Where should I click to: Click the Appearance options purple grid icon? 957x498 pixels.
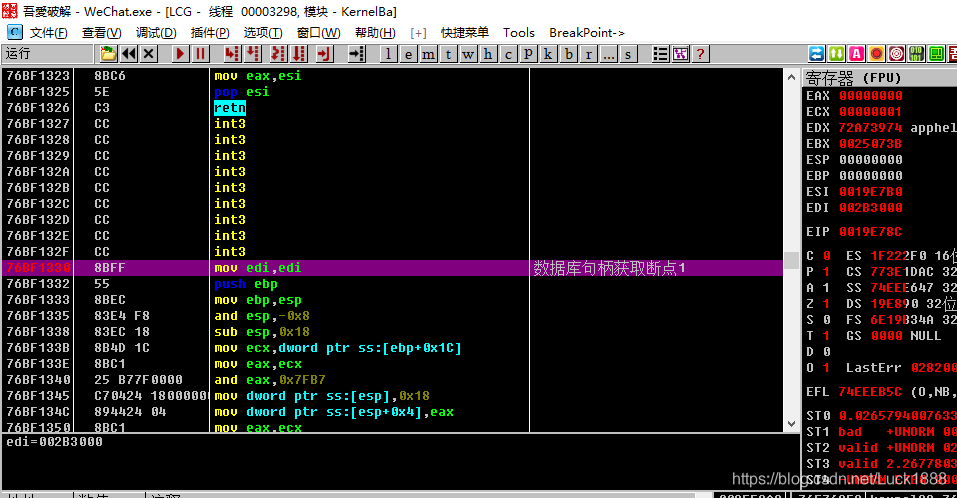[681, 54]
